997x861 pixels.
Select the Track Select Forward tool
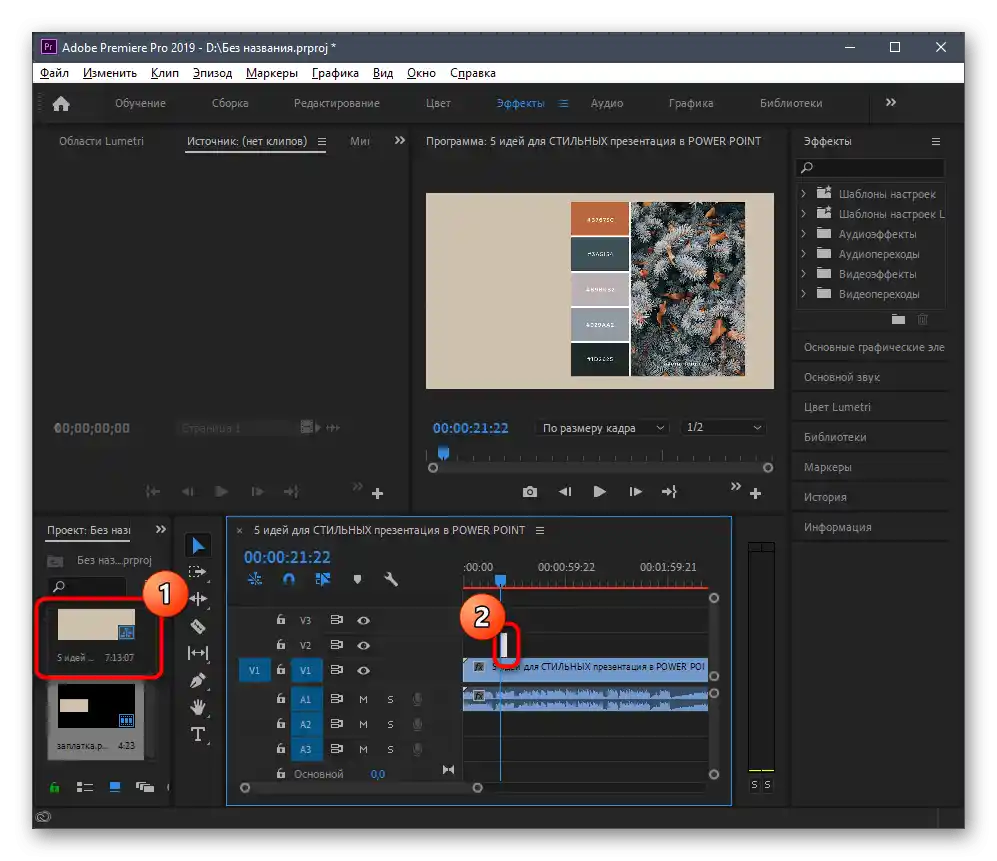[x=198, y=572]
